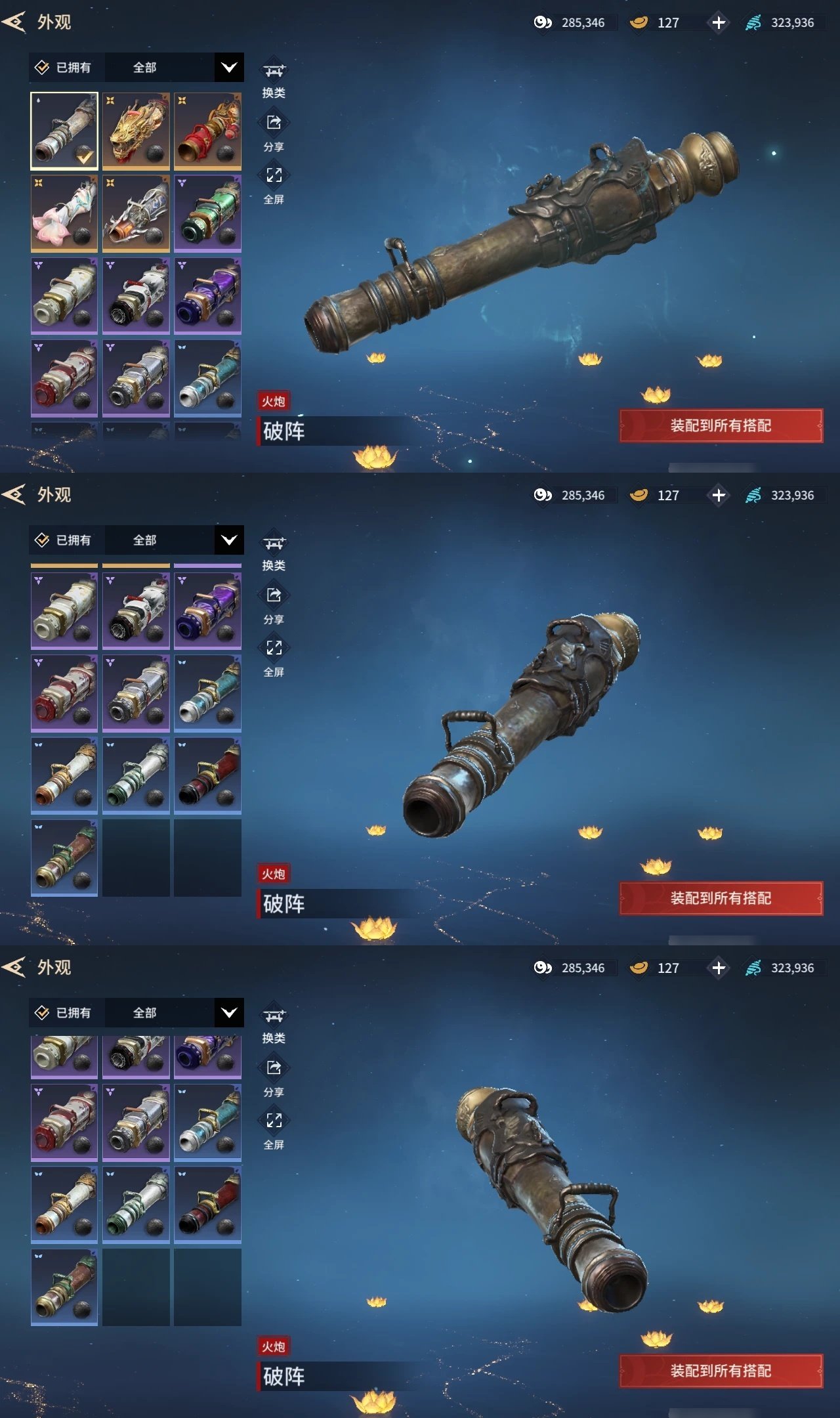Expand the 全部 dropdown arrow in the bottom screen
840x1418 pixels.
(x=229, y=1012)
